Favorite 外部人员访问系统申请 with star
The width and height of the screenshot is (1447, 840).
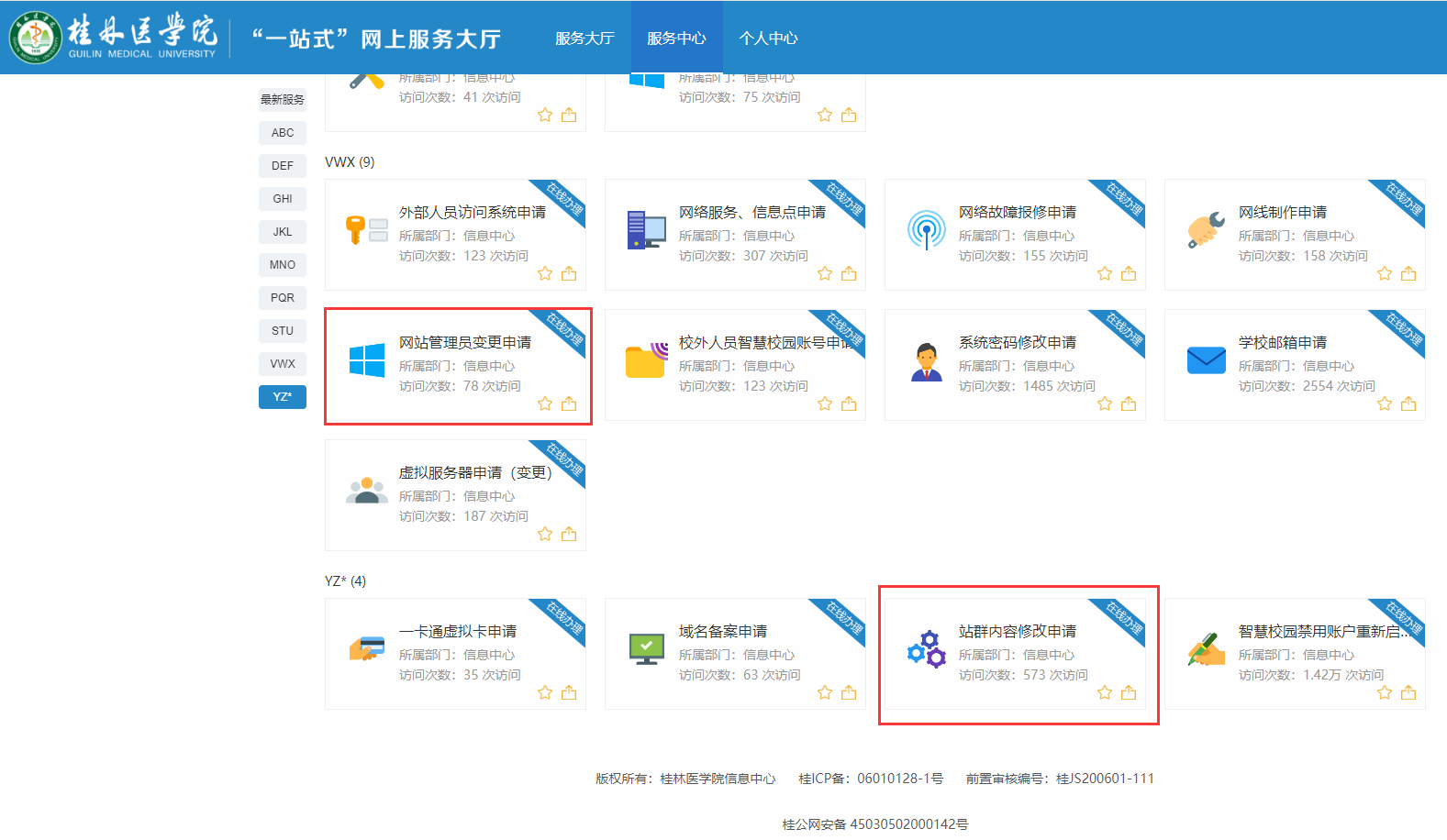pos(545,273)
